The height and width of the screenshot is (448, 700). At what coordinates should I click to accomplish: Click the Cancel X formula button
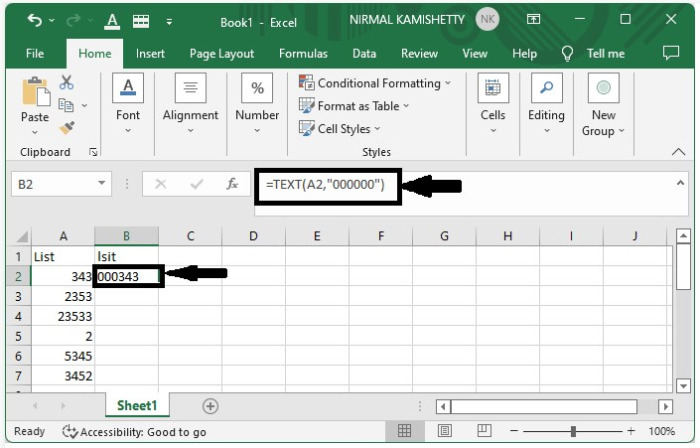160,183
